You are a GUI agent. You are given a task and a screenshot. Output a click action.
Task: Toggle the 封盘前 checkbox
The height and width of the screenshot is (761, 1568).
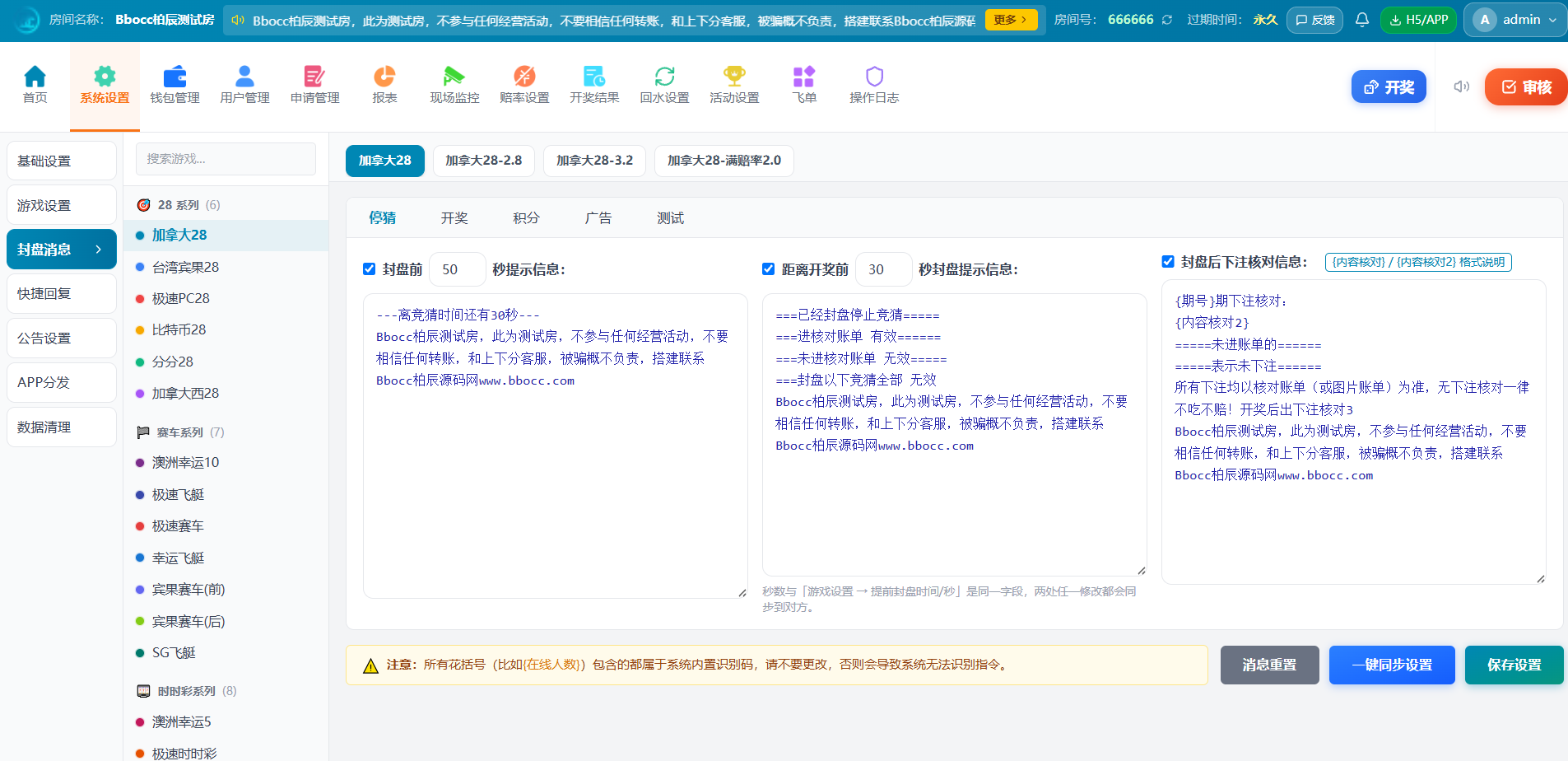pyautogui.click(x=370, y=269)
